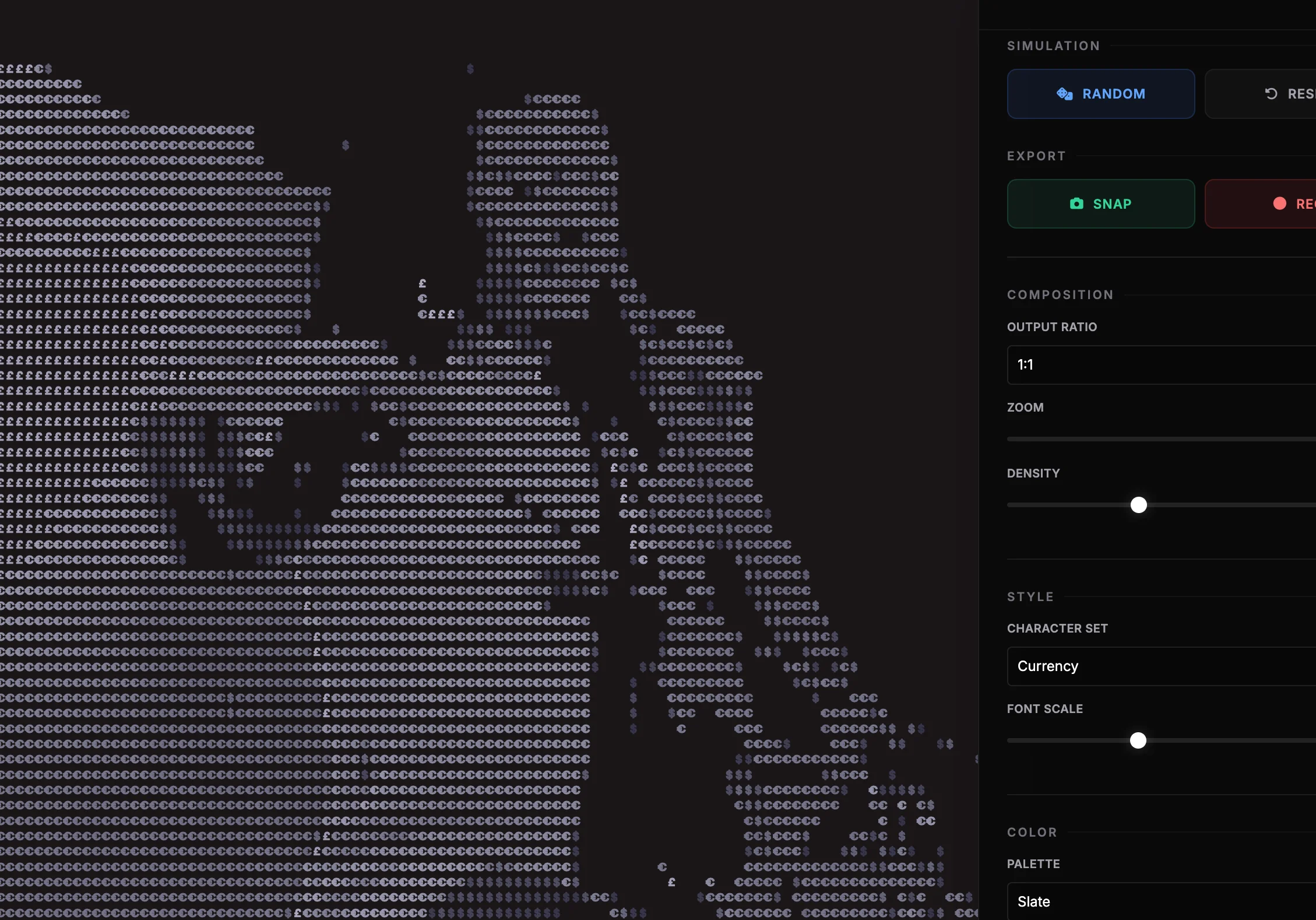Collapse the SIMULATION section header

pyautogui.click(x=1053, y=45)
